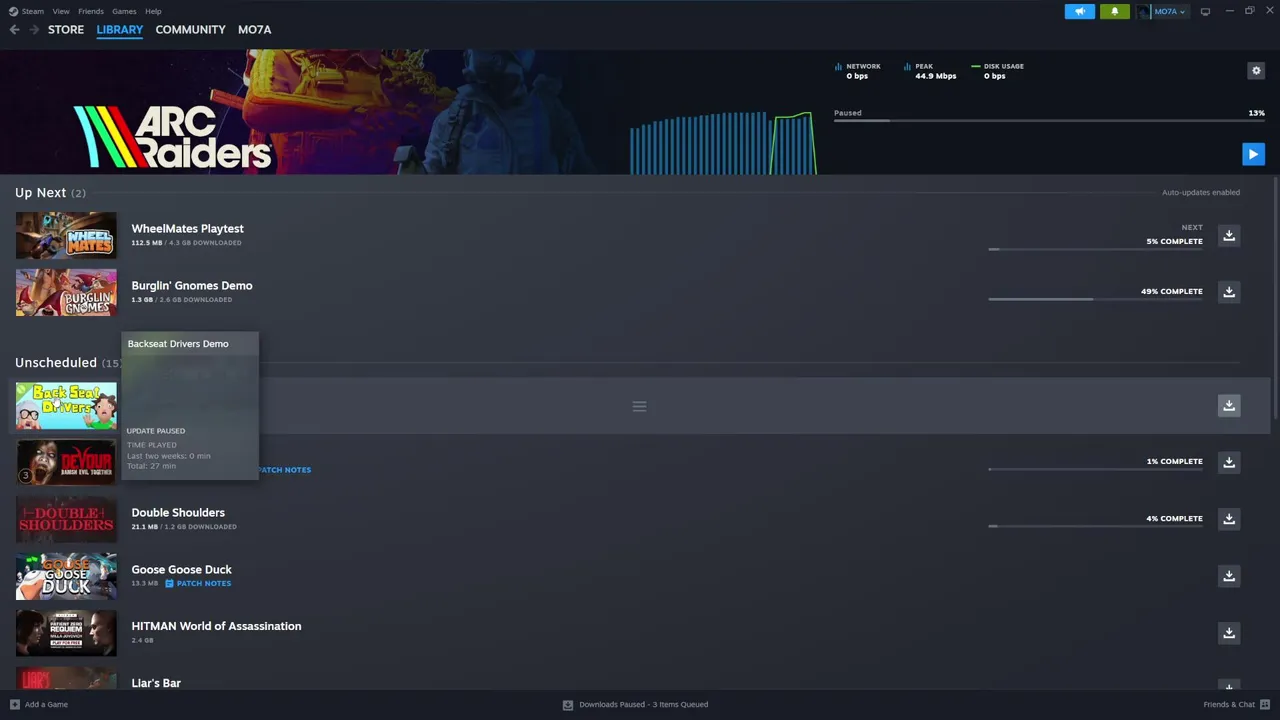Open the HITMAN thumbnail
The width and height of the screenshot is (1280, 720).
66,633
